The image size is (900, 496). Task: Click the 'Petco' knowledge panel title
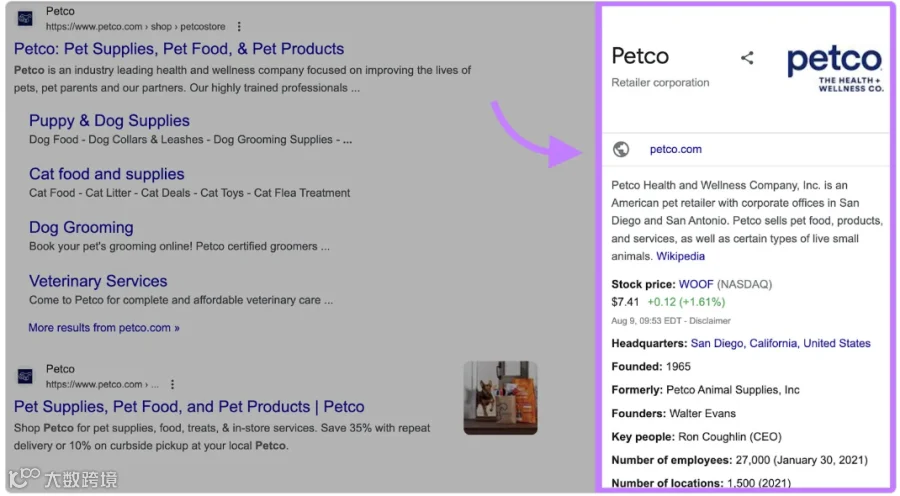640,56
